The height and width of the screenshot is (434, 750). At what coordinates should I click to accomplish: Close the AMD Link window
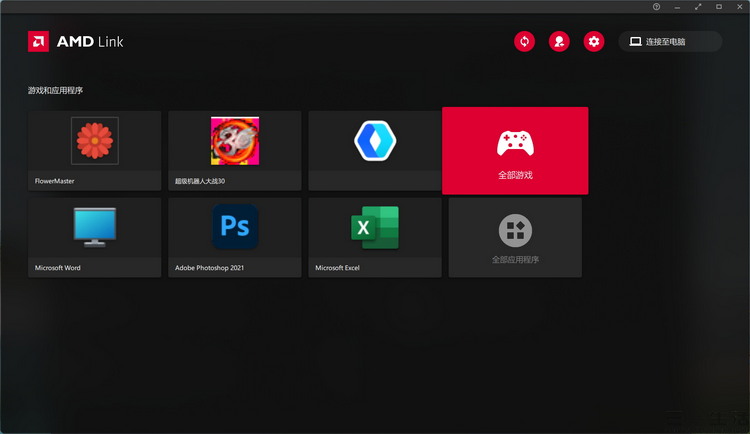click(739, 7)
